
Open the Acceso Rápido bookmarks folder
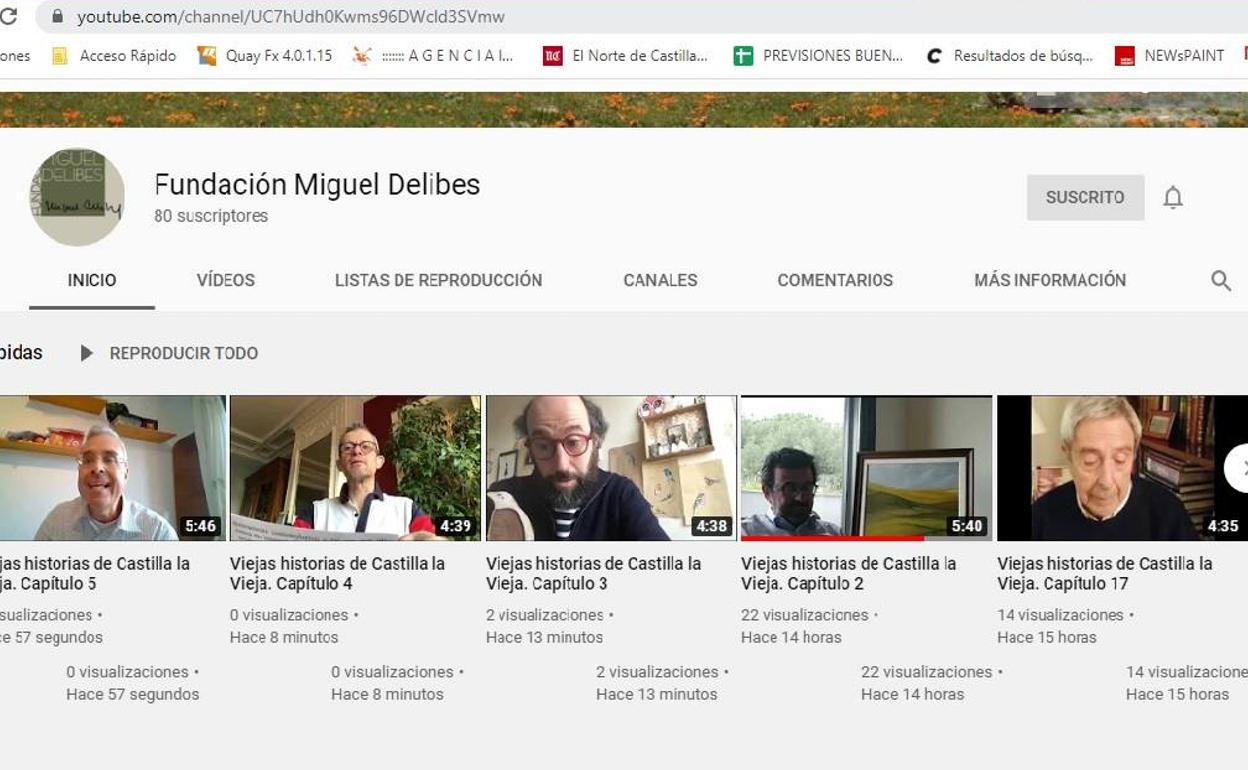(x=114, y=56)
